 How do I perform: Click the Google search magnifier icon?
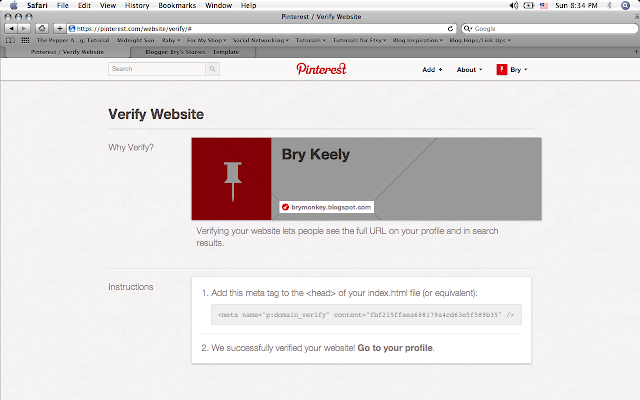click(467, 29)
